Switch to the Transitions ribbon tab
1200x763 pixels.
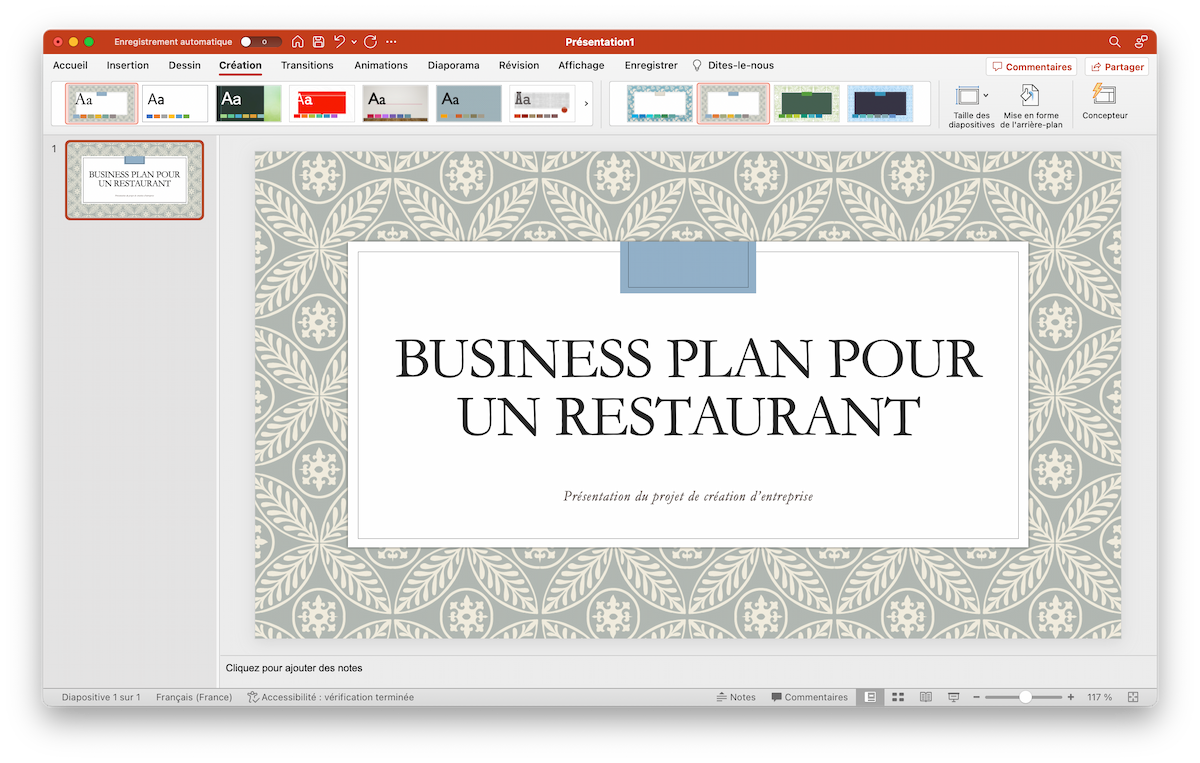point(307,65)
